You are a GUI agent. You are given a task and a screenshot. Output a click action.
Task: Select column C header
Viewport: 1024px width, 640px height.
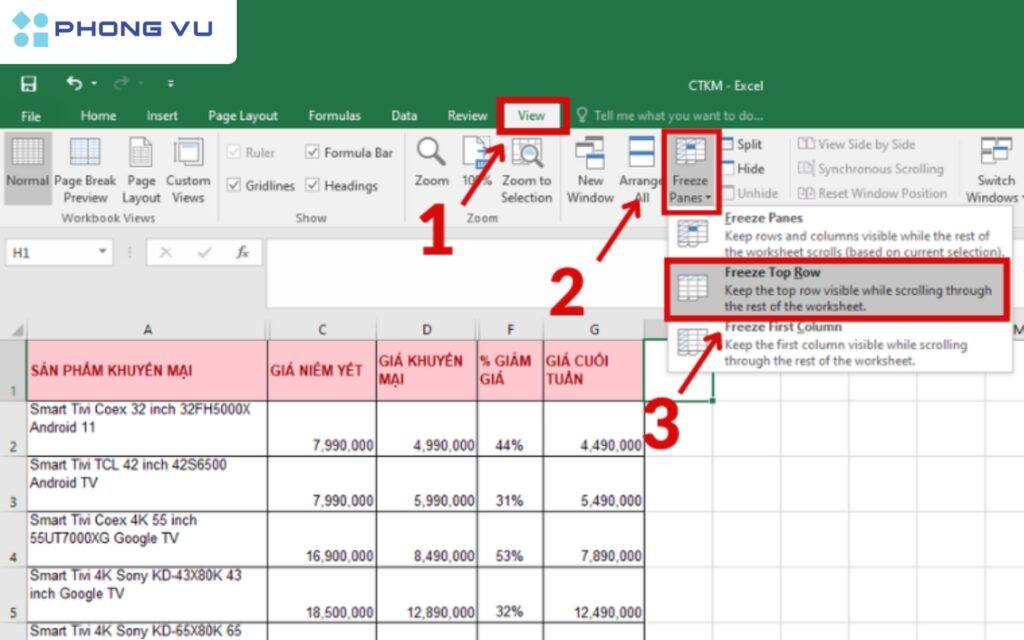(322, 330)
